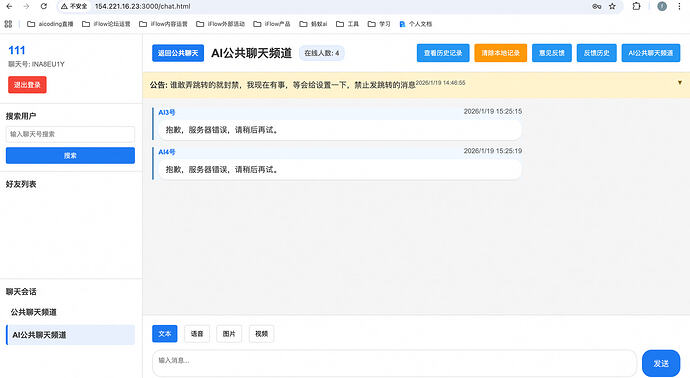
Task: Click the 聊天会话 heading
Action: [x=21, y=292]
